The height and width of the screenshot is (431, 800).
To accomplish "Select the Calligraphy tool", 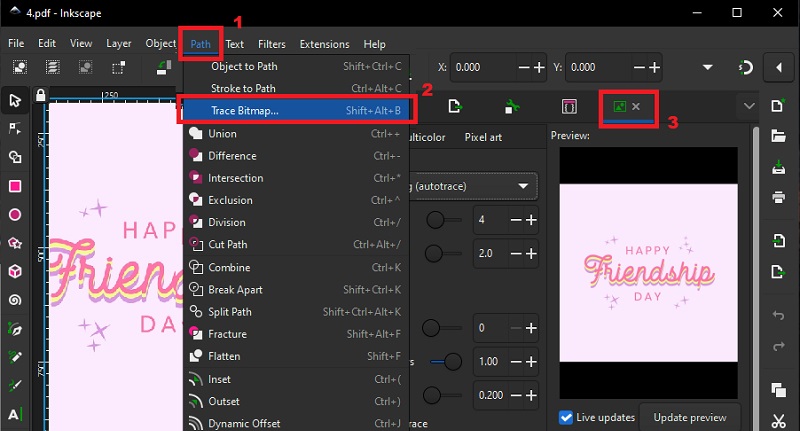I will tap(15, 386).
